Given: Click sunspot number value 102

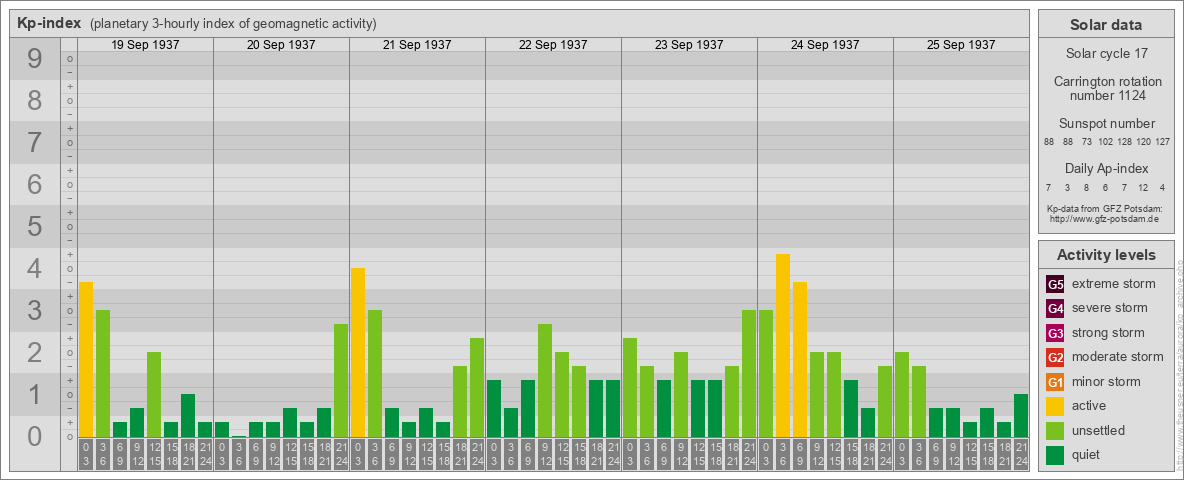Looking at the screenshot, I should pos(1105,142).
